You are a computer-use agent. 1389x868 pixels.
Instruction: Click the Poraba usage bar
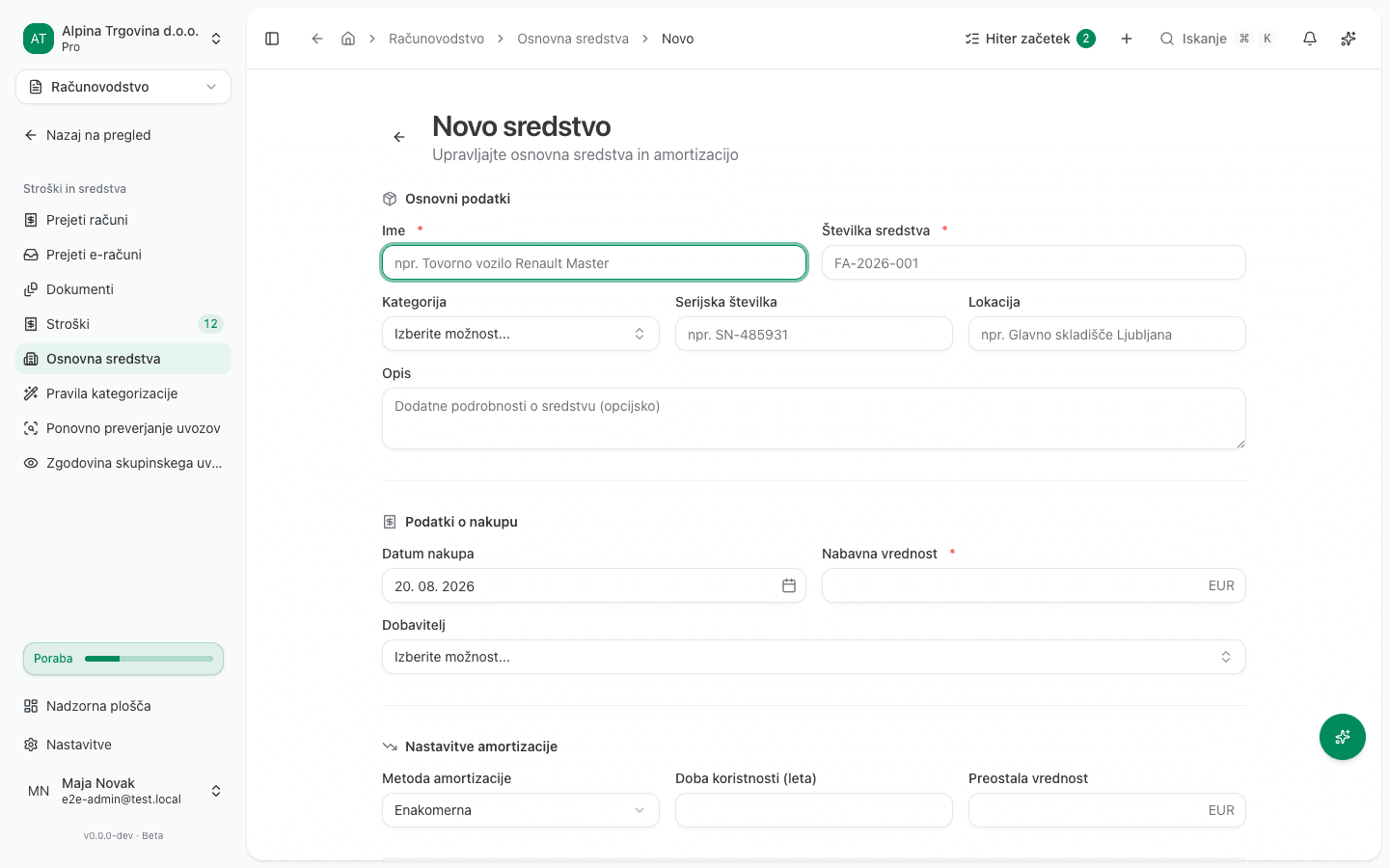tap(123, 659)
